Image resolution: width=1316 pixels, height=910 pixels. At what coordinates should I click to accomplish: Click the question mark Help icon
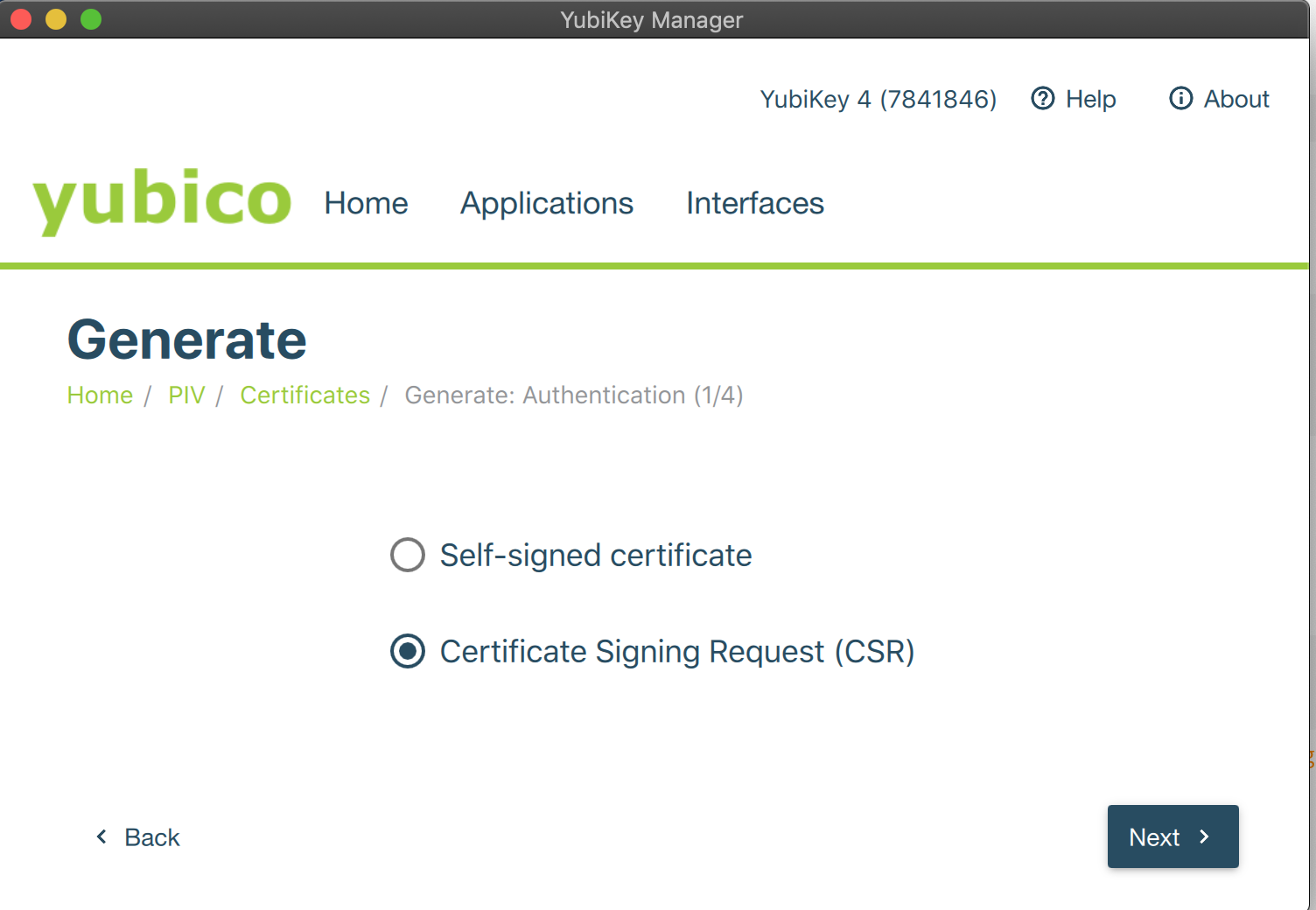coord(1042,99)
